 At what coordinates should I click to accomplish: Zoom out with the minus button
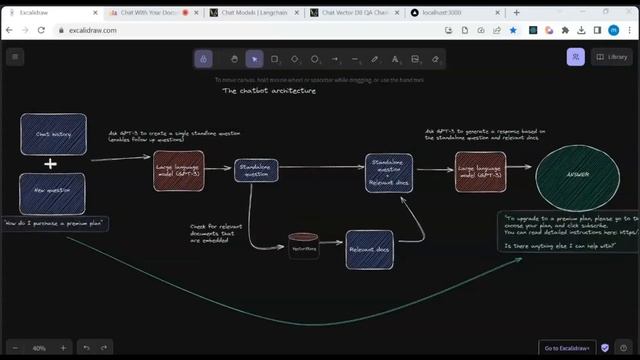coord(16,348)
